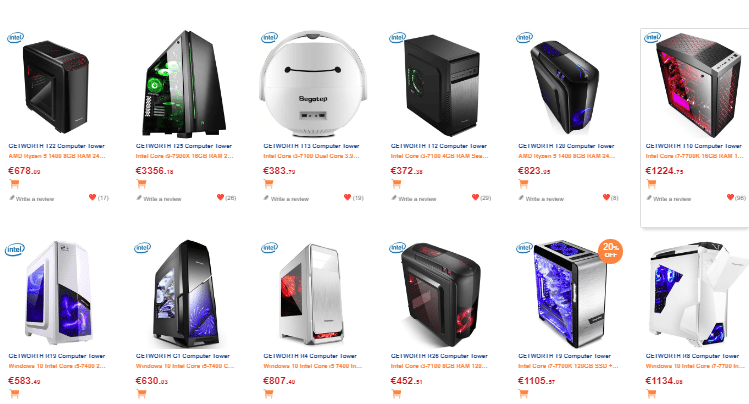Open GETWORTH T25 Computer Tower title link

[184, 146]
